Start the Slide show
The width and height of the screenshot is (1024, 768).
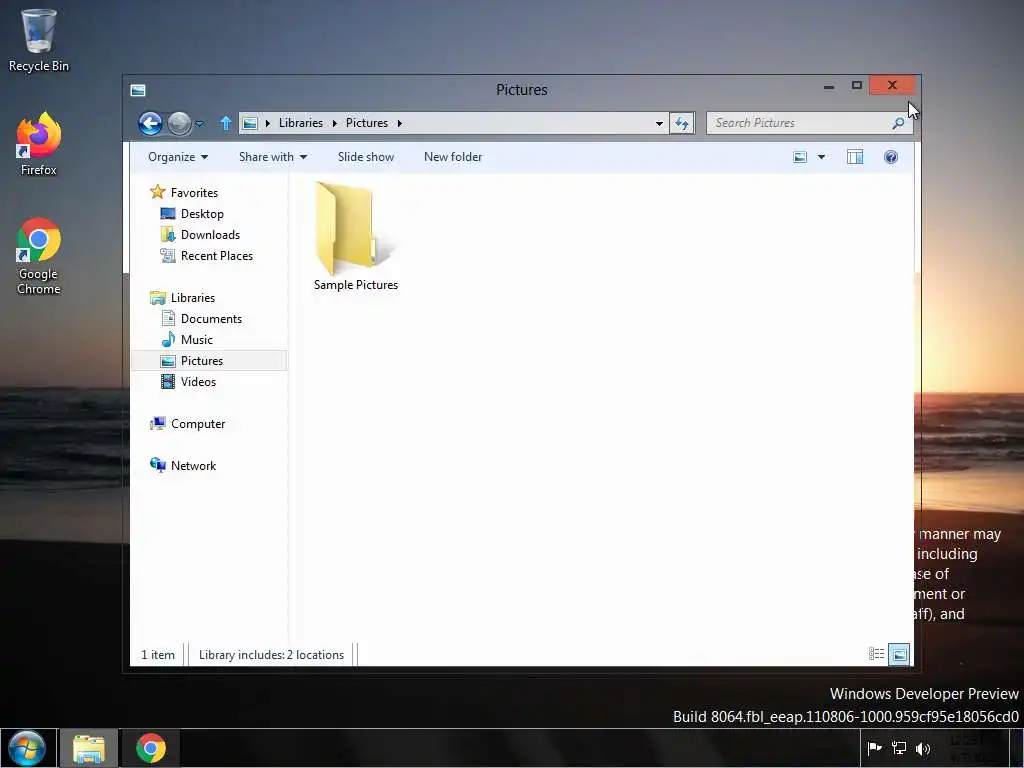[366, 157]
